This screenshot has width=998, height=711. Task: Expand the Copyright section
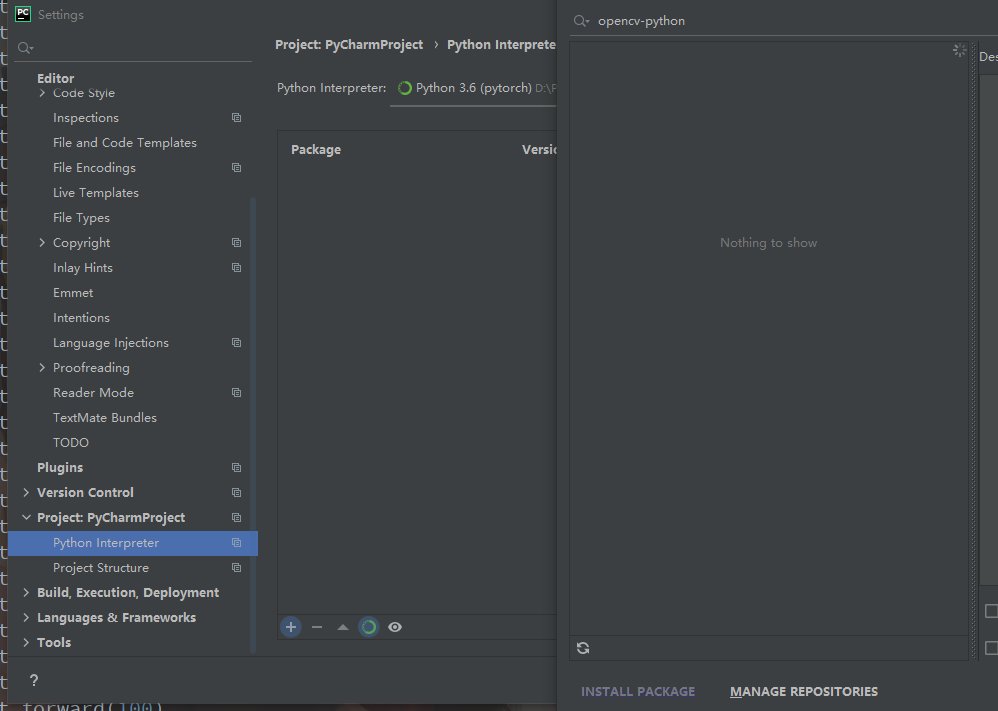pyautogui.click(x=42, y=243)
